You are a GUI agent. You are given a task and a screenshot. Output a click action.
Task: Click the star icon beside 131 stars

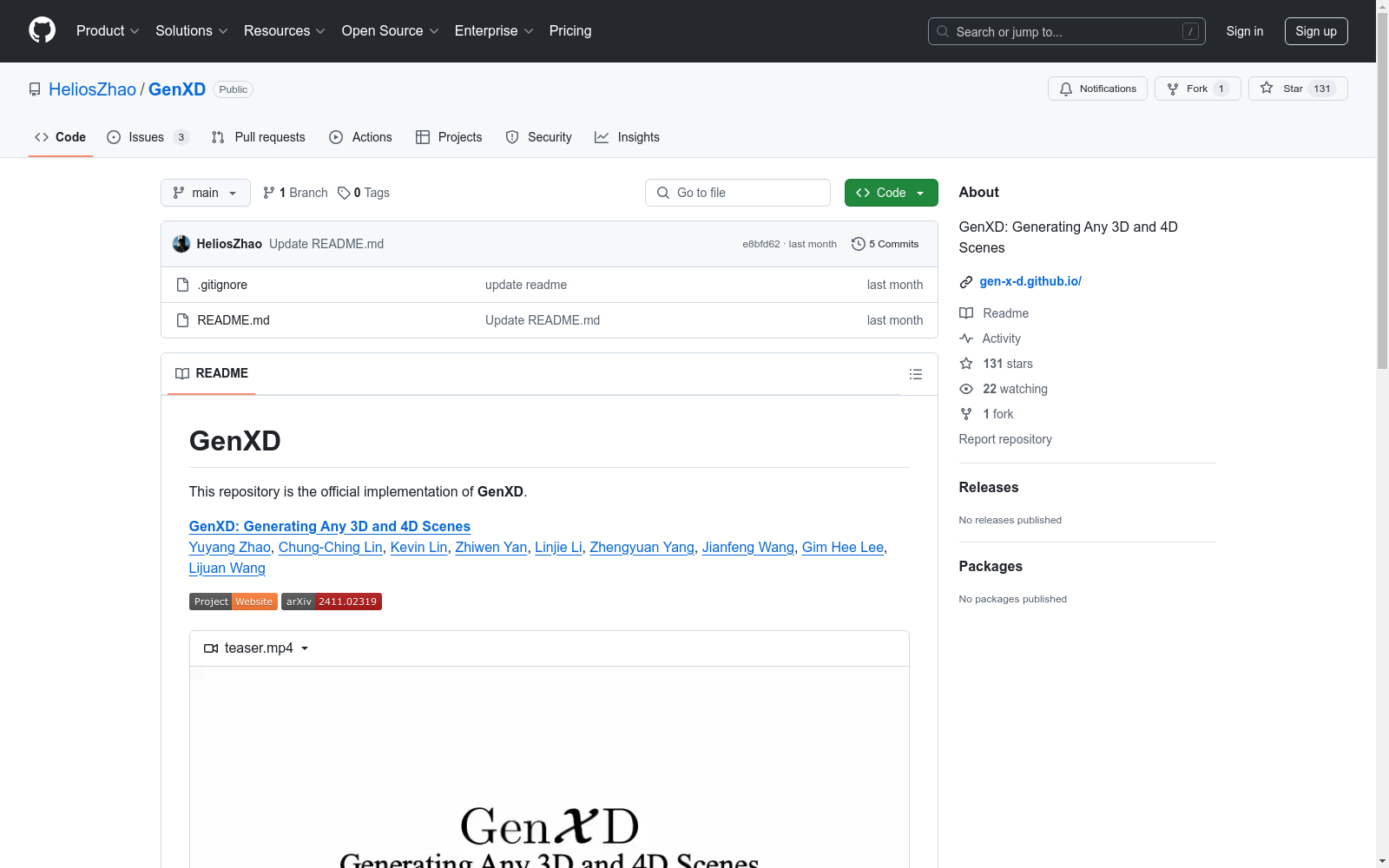tap(966, 364)
